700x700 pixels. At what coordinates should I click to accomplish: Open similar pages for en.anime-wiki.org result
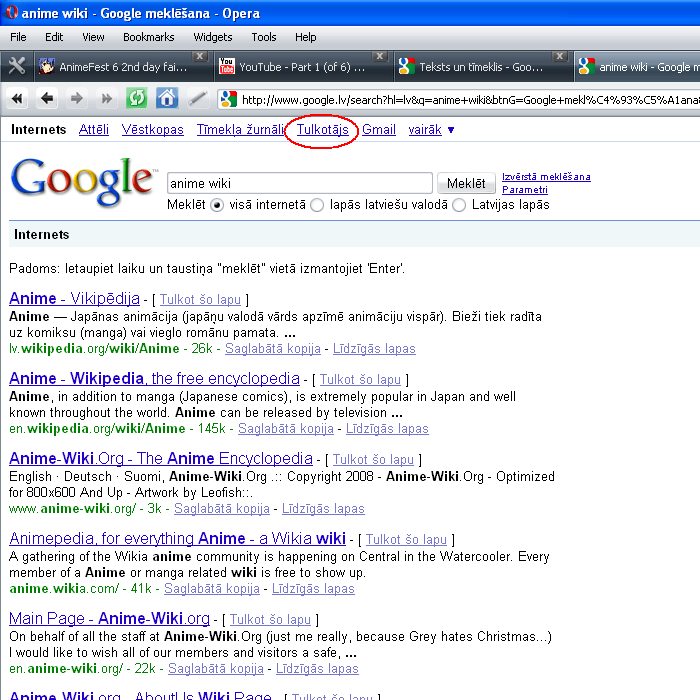[317, 668]
